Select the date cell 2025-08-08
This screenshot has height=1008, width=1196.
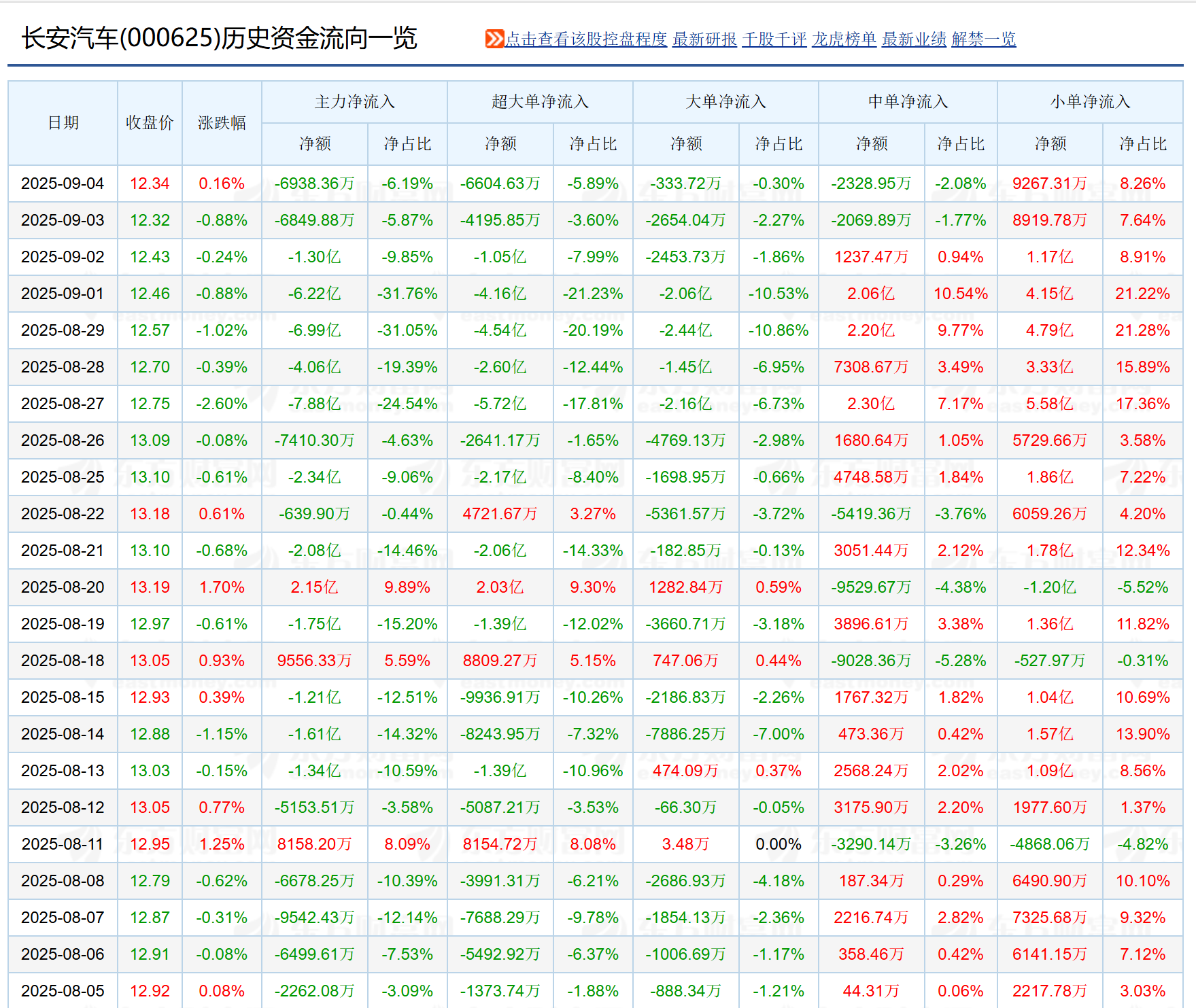(x=63, y=881)
